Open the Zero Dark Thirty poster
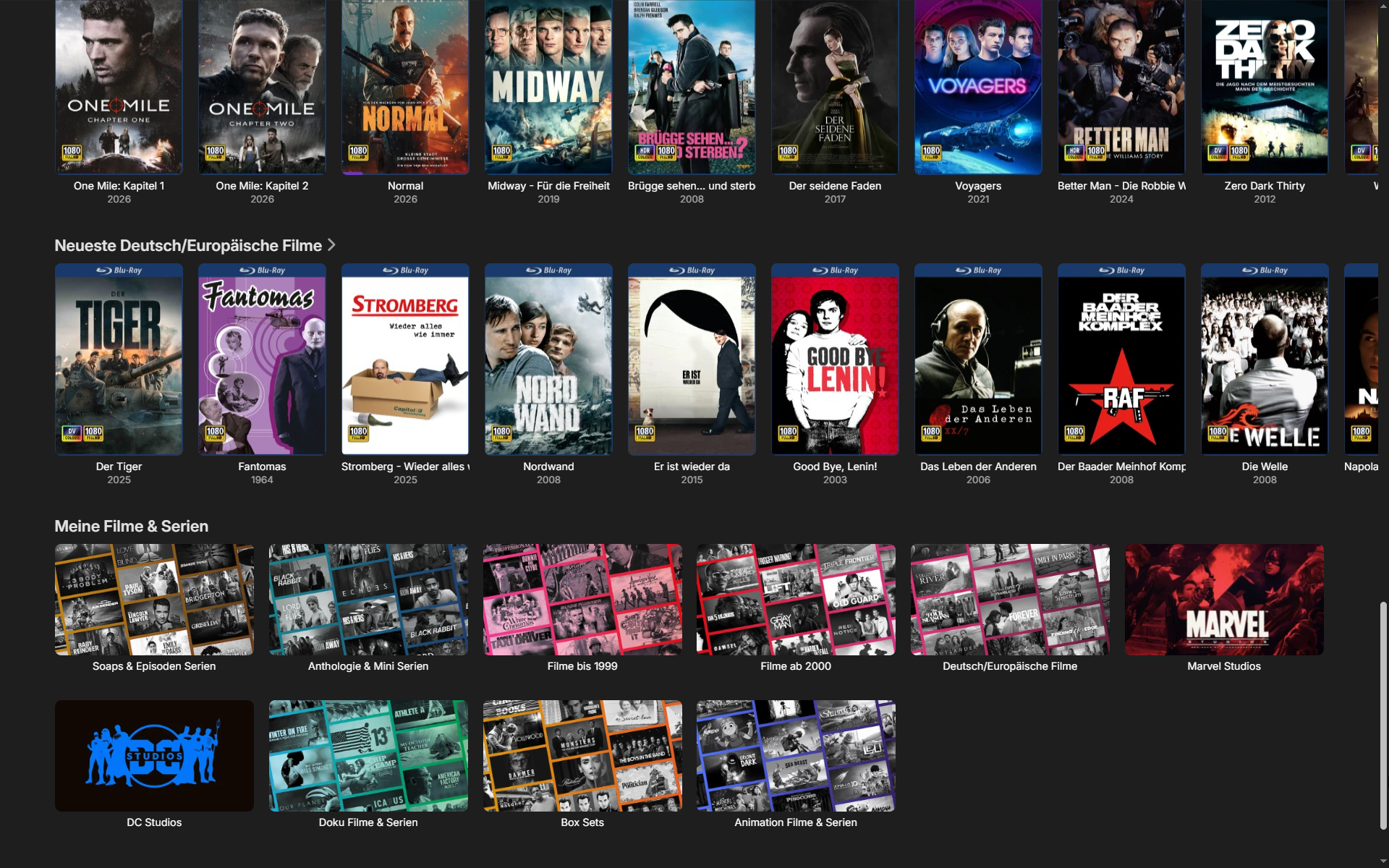 [x=1265, y=87]
